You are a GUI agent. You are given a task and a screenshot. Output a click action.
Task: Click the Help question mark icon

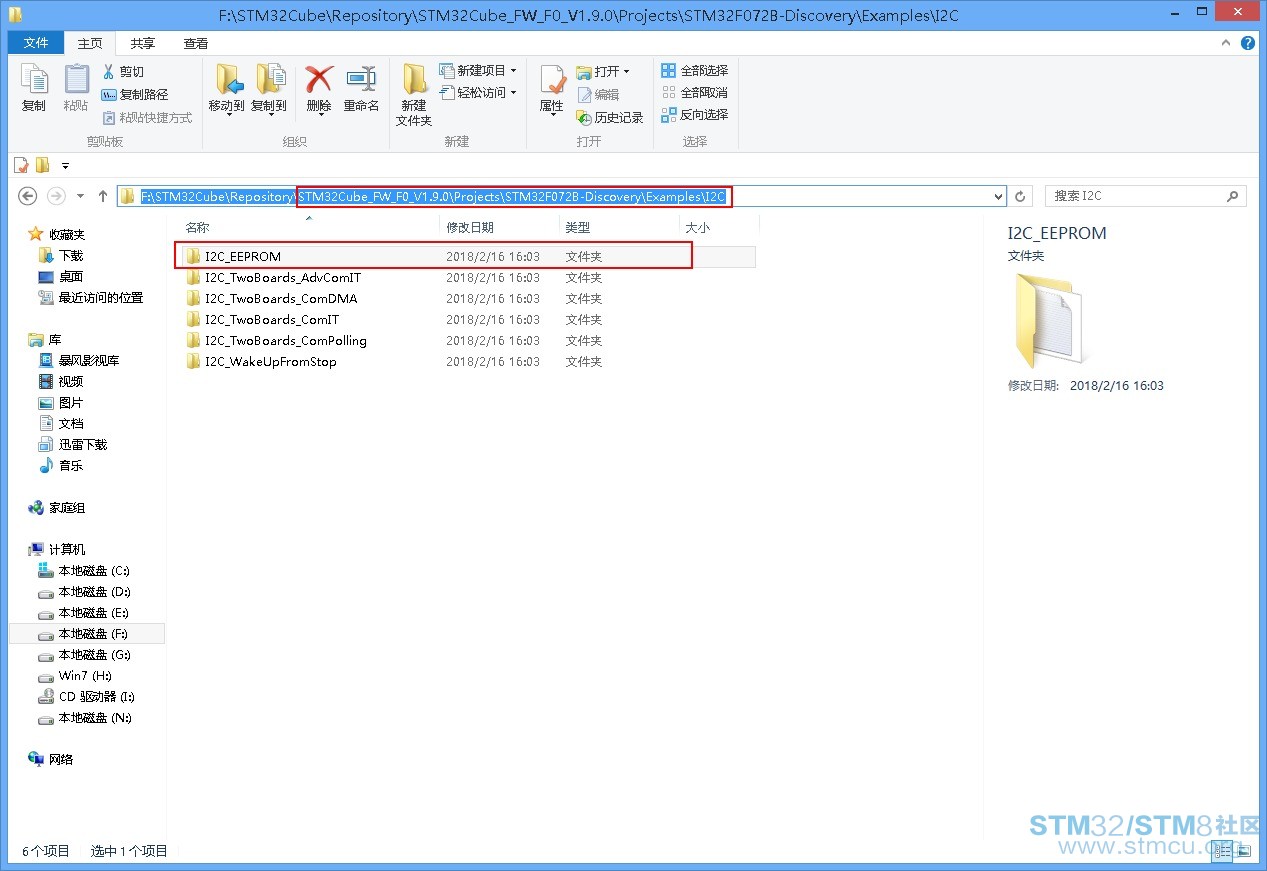[1248, 43]
